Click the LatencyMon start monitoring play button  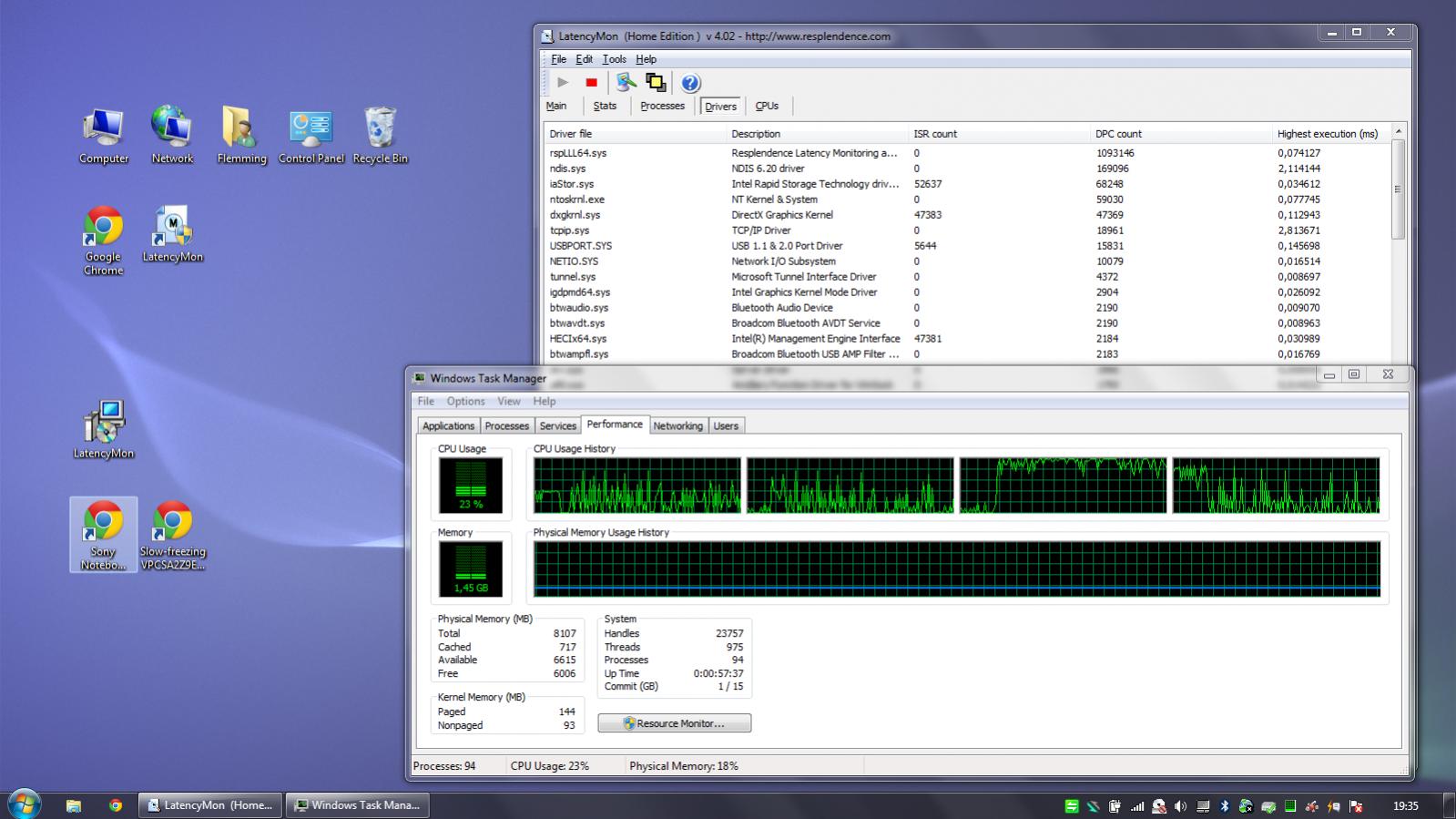[x=563, y=82]
